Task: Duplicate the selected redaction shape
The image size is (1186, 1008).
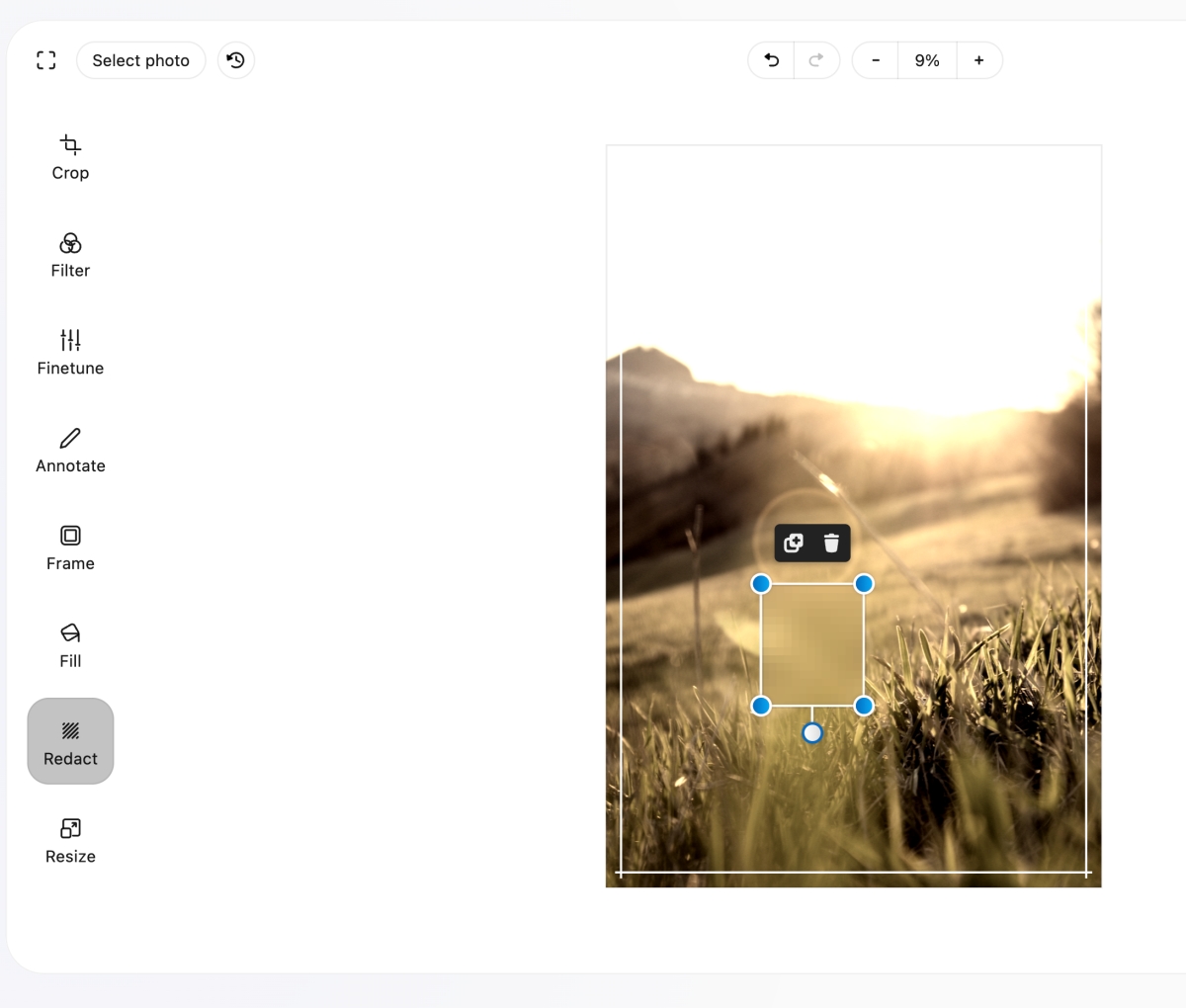Action: 793,543
